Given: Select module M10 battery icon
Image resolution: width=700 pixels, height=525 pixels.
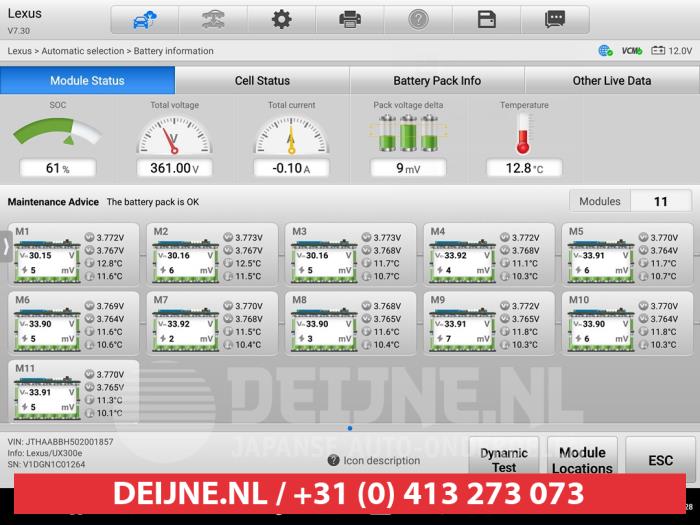Looking at the screenshot, I should point(600,329).
